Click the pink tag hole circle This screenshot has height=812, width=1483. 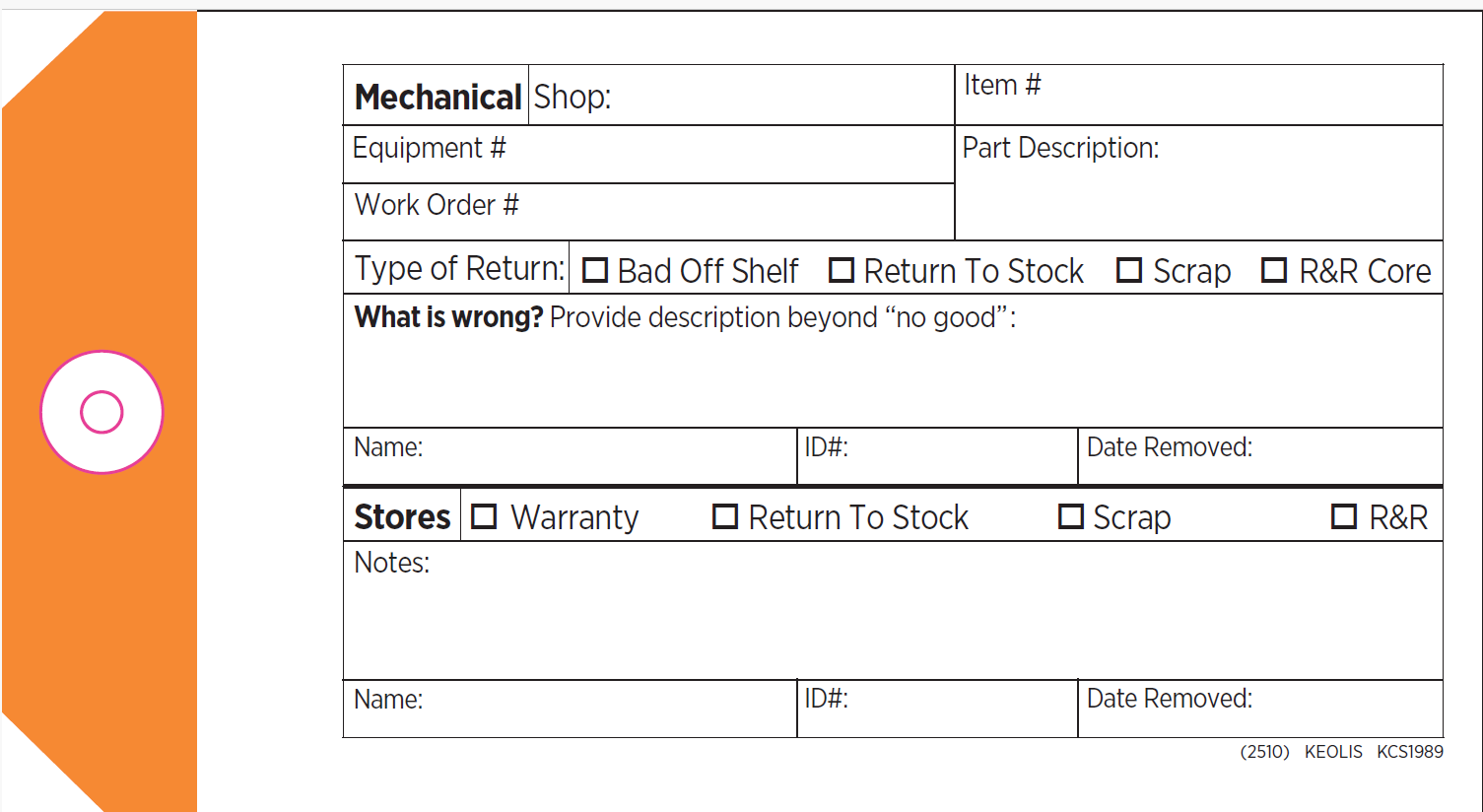click(101, 412)
